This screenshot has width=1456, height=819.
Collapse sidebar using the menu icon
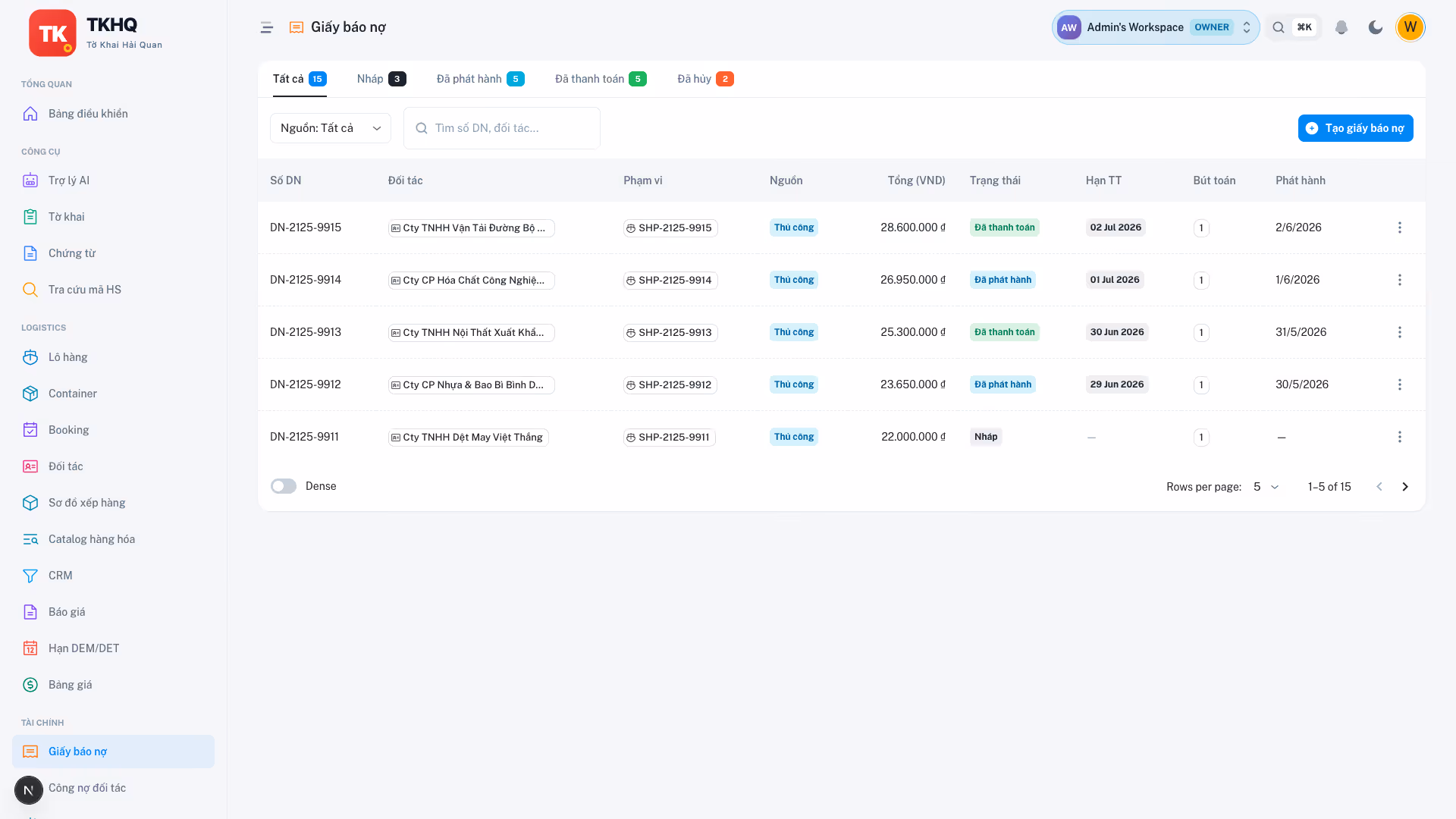[x=266, y=27]
